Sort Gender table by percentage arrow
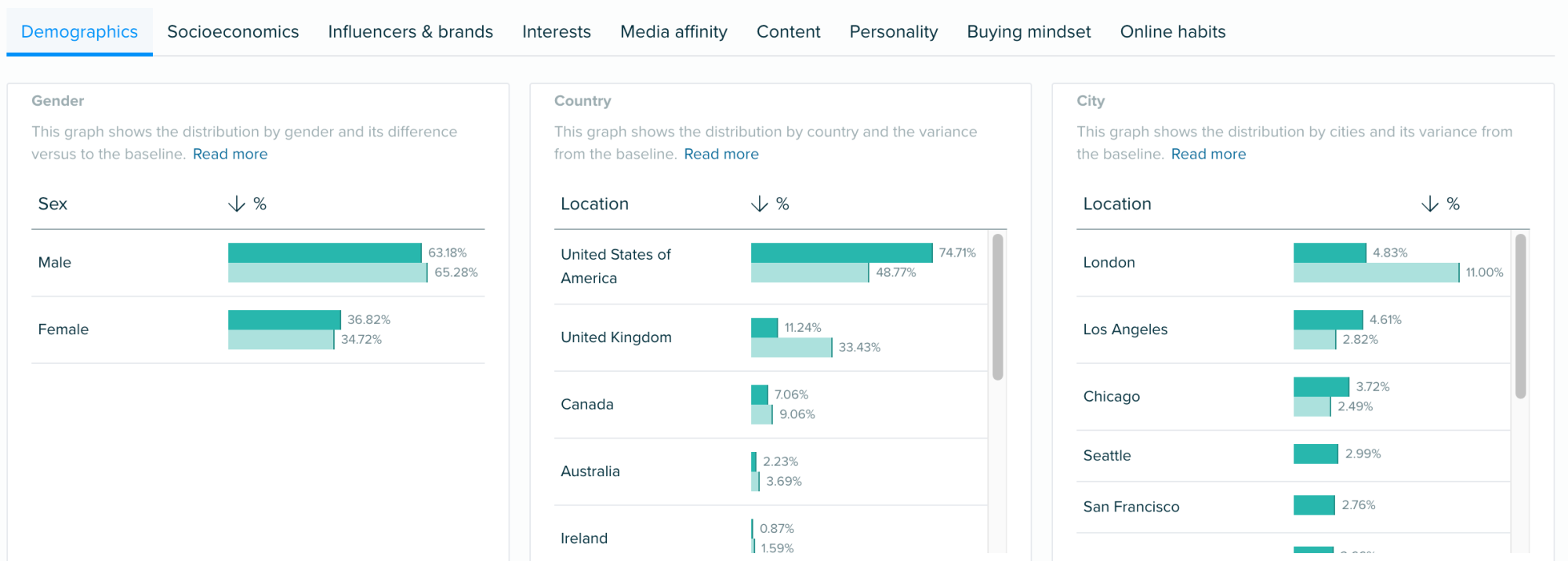The height and width of the screenshot is (561, 1568). point(236,204)
